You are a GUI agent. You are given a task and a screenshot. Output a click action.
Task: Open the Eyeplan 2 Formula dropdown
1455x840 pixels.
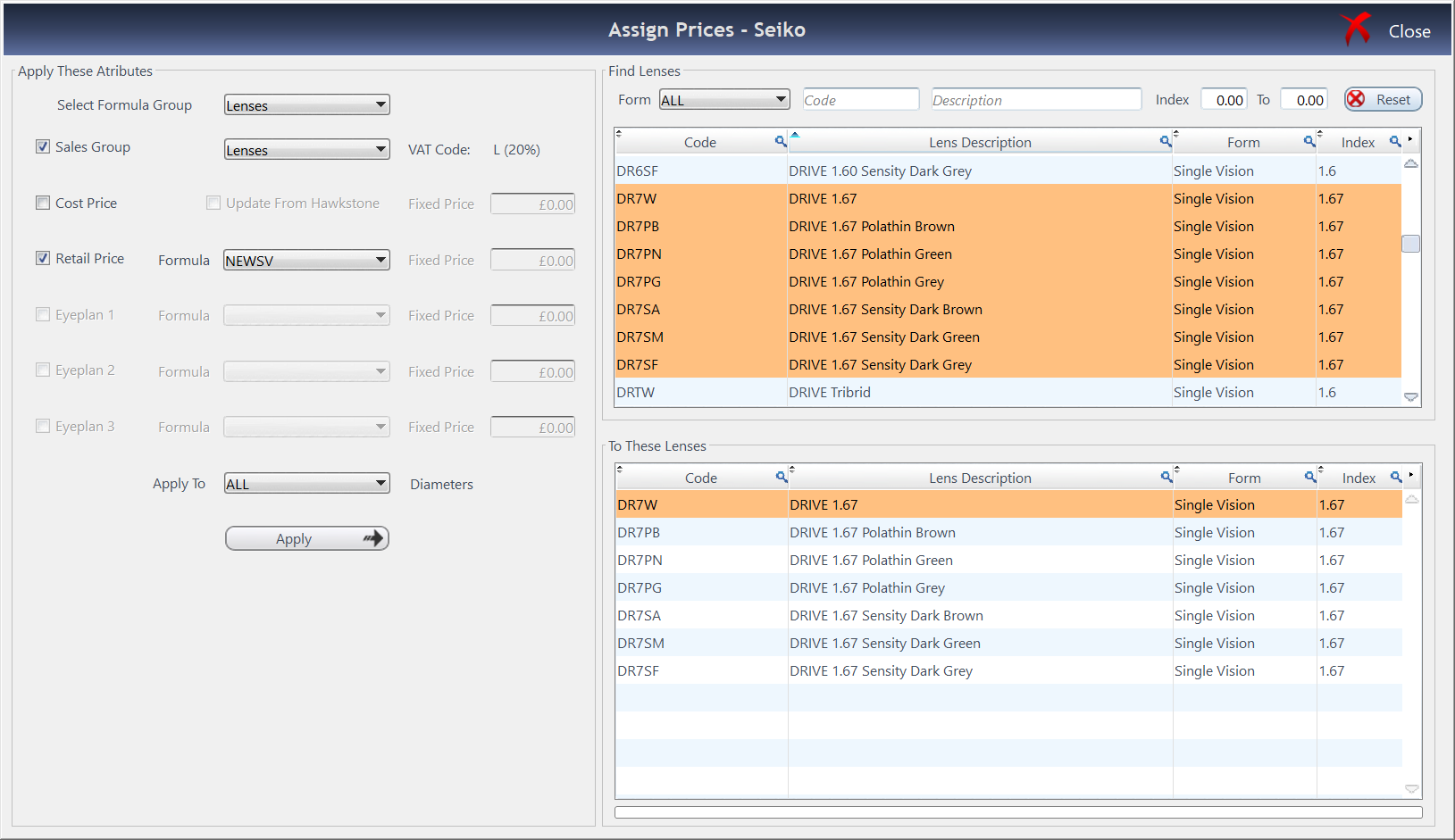point(306,371)
